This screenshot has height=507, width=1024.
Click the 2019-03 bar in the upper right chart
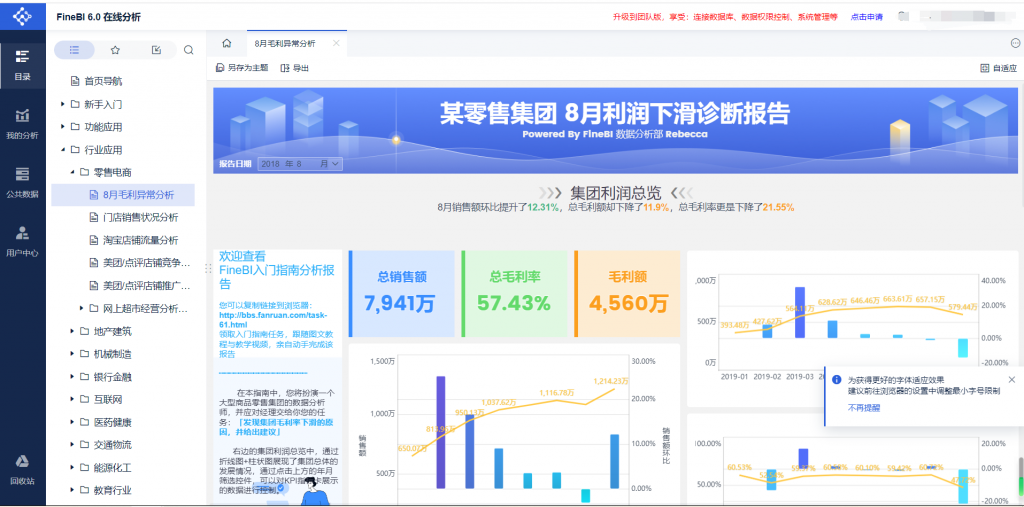[x=800, y=312]
